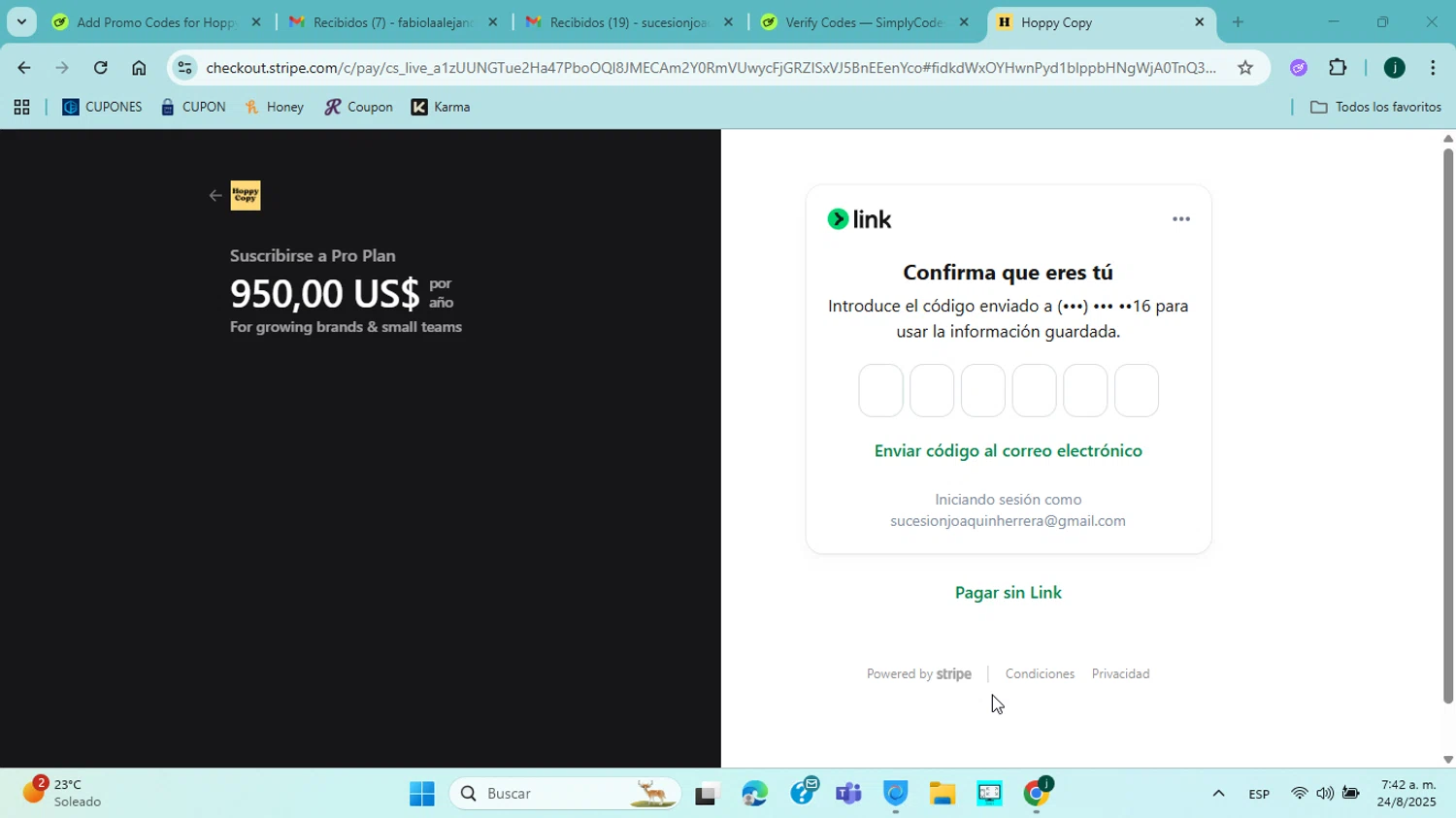
Task: Open the CUPONES bookmark
Action: [x=102, y=108]
